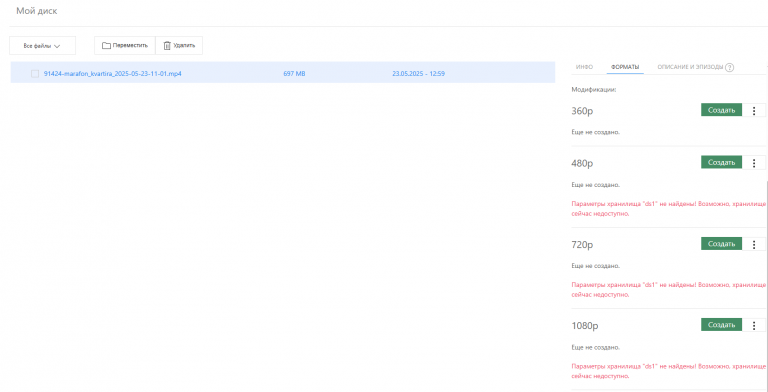Screen dimensions: 768x392
Task: Select the 697 MB size cell
Action: (294, 74)
